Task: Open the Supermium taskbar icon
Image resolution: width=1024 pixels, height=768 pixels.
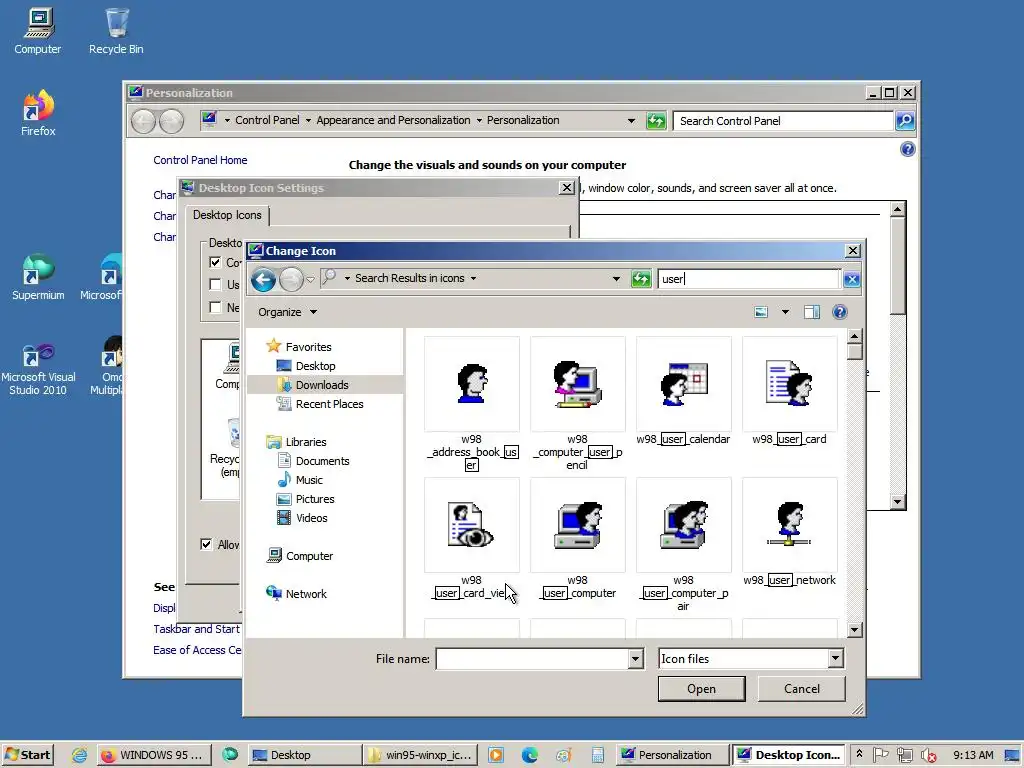Action: tap(230, 755)
